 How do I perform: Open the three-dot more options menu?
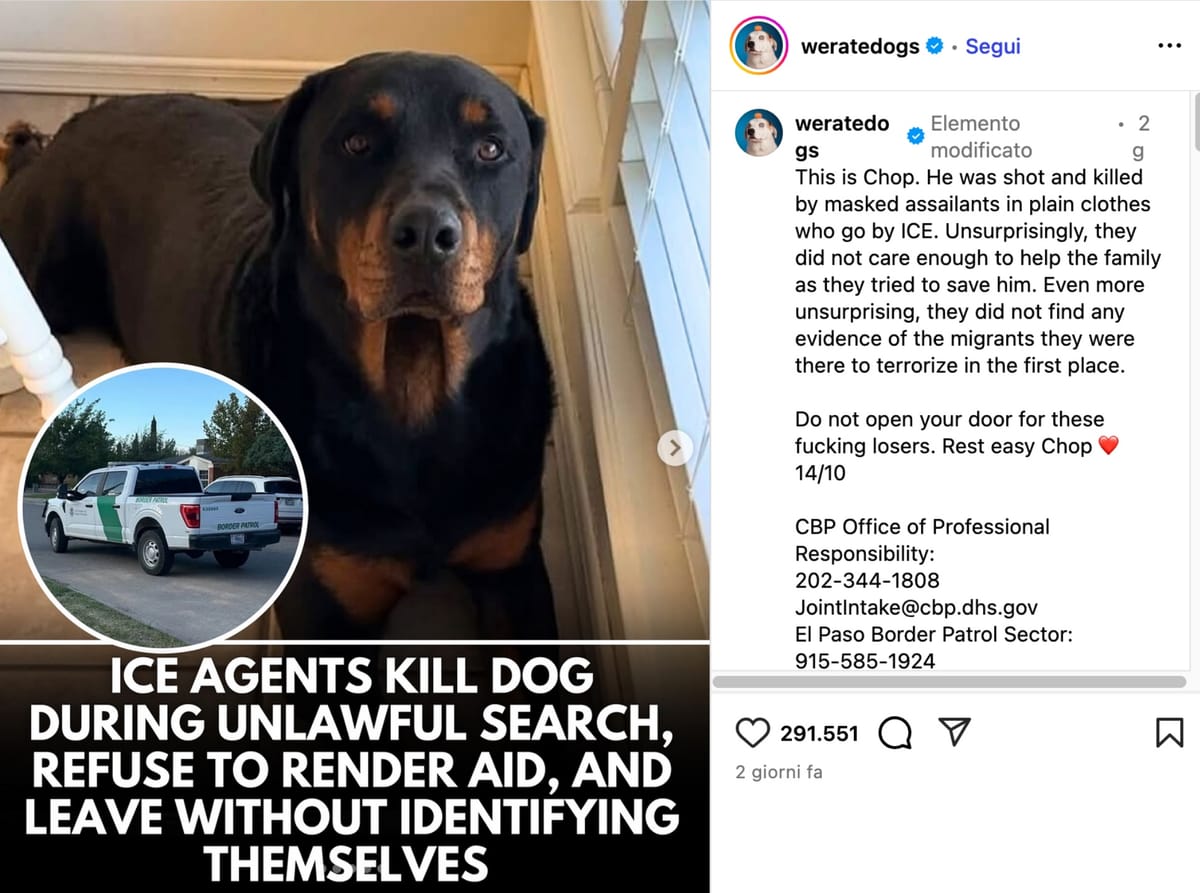pyautogui.click(x=1169, y=46)
